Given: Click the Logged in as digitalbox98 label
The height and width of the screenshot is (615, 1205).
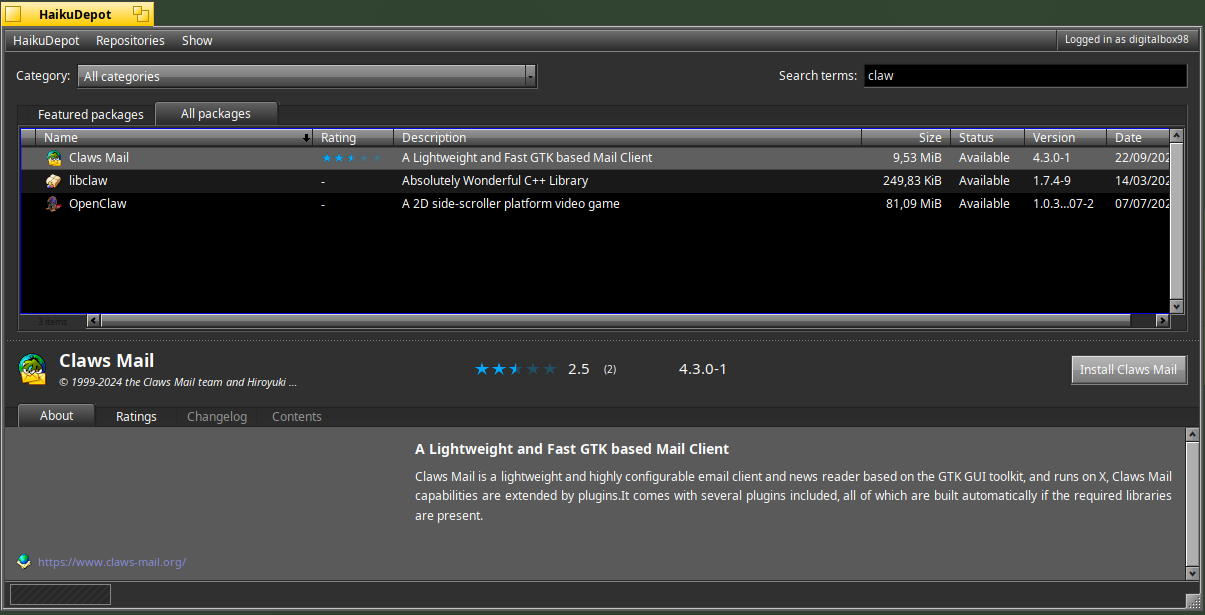Looking at the screenshot, I should click(x=1126, y=40).
